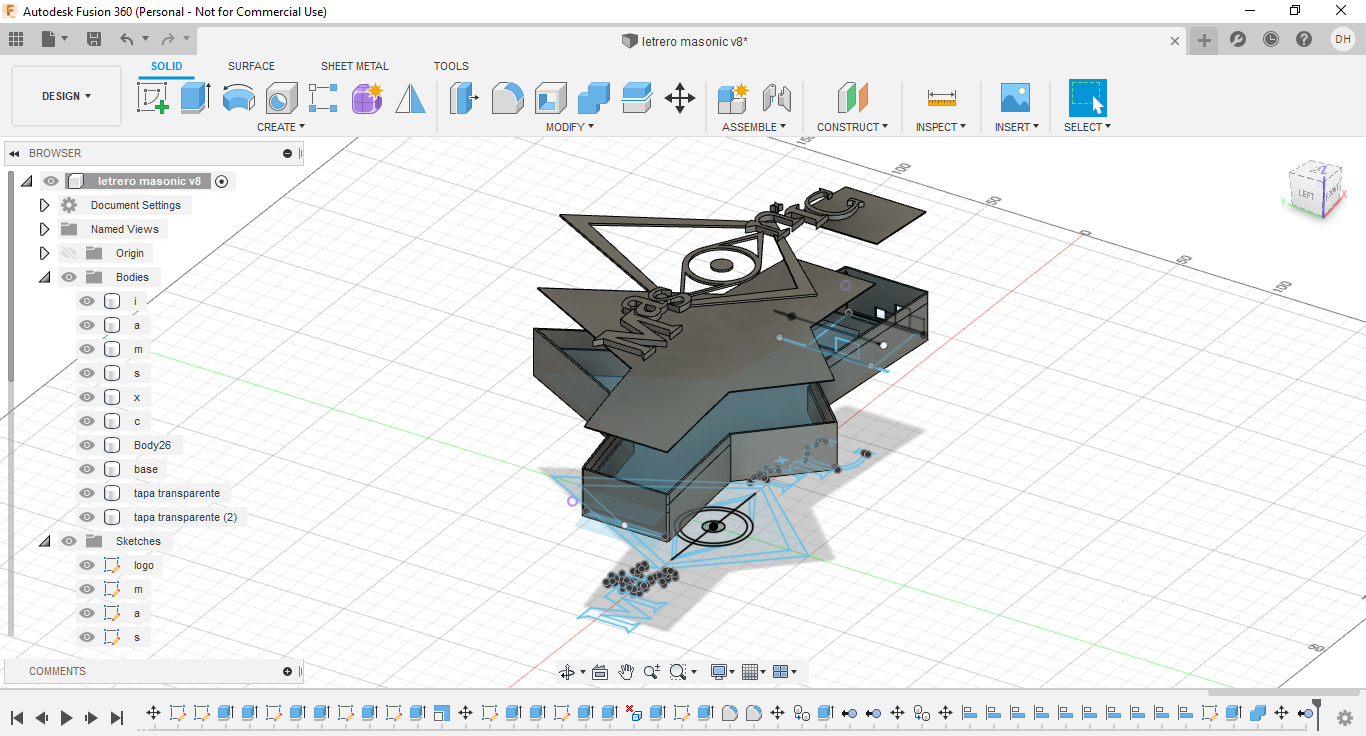Image resolution: width=1366 pixels, height=736 pixels.
Task: Select the Offset Face tool
Action: pos(636,98)
